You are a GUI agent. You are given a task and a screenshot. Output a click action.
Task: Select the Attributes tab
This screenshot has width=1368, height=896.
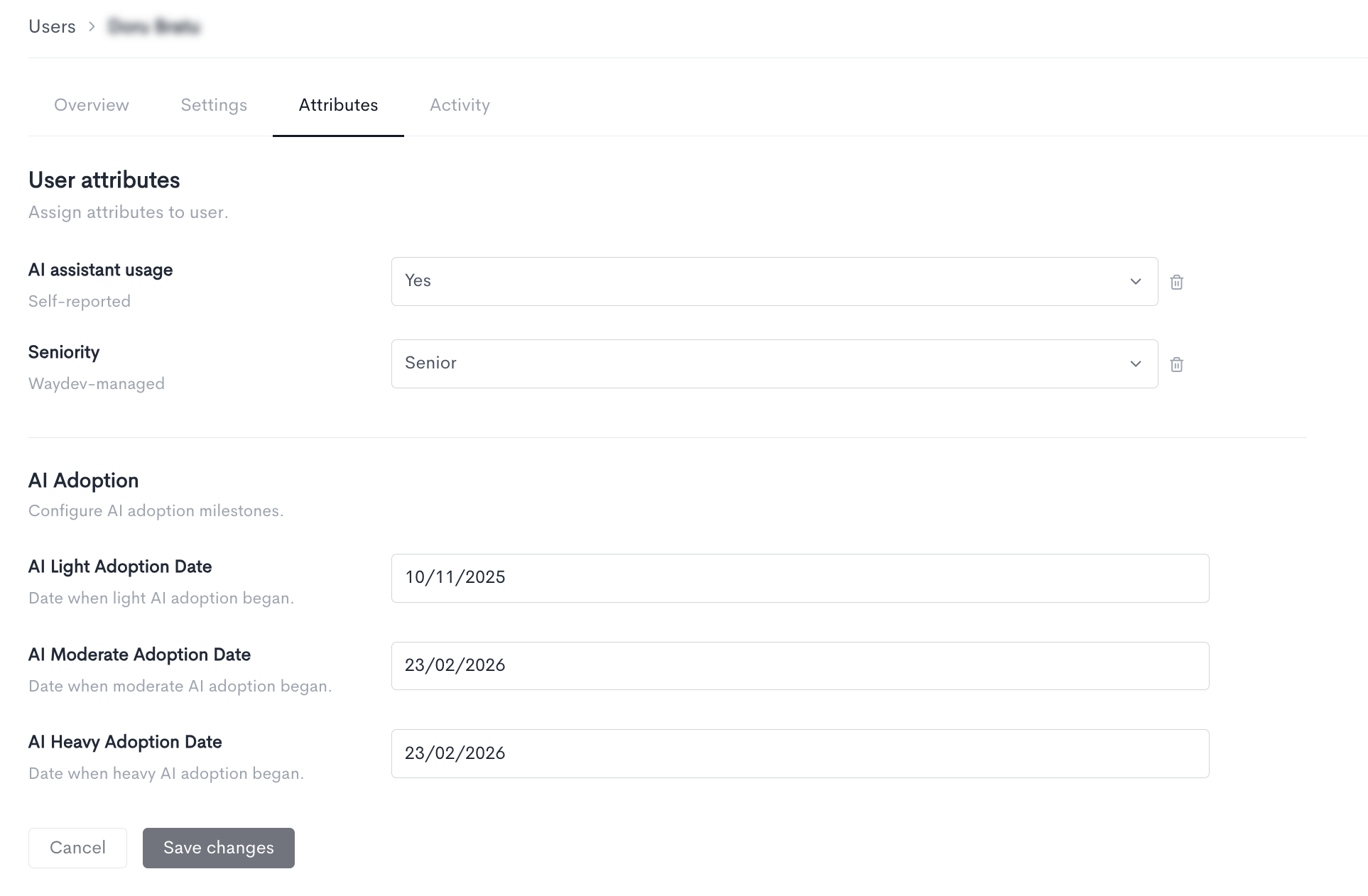338,105
